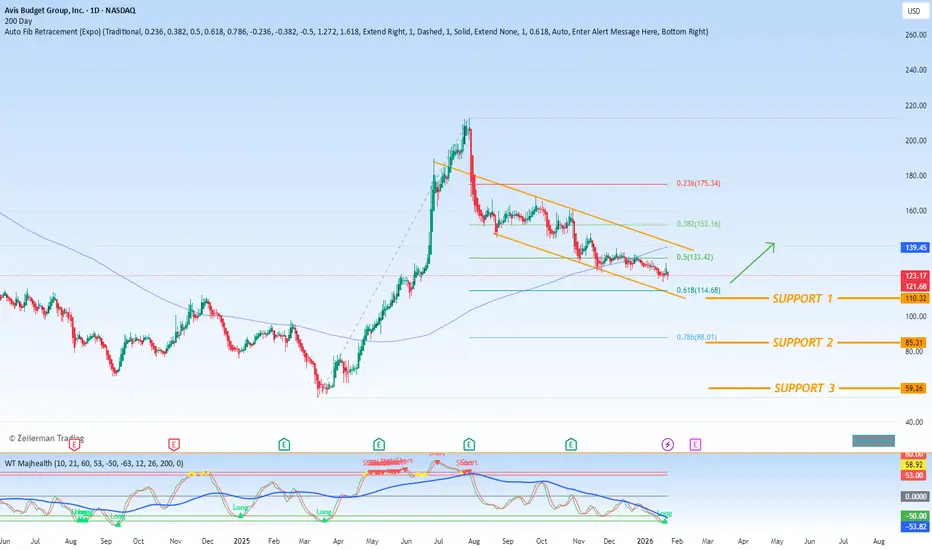Click the red 123.17 price tag
Image resolution: width=932 pixels, height=550 pixels.
915,276
